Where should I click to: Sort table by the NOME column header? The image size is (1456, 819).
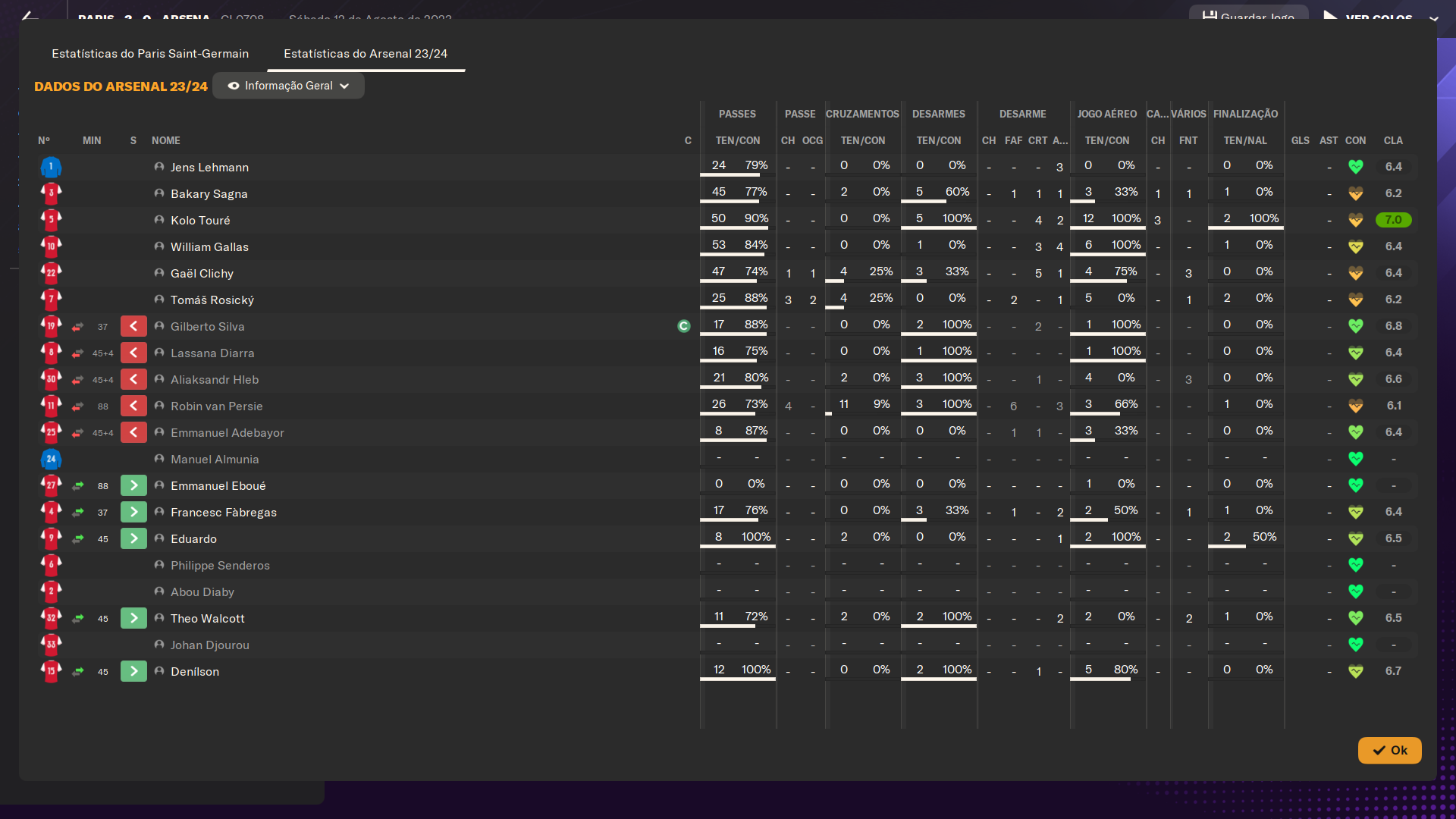point(165,140)
